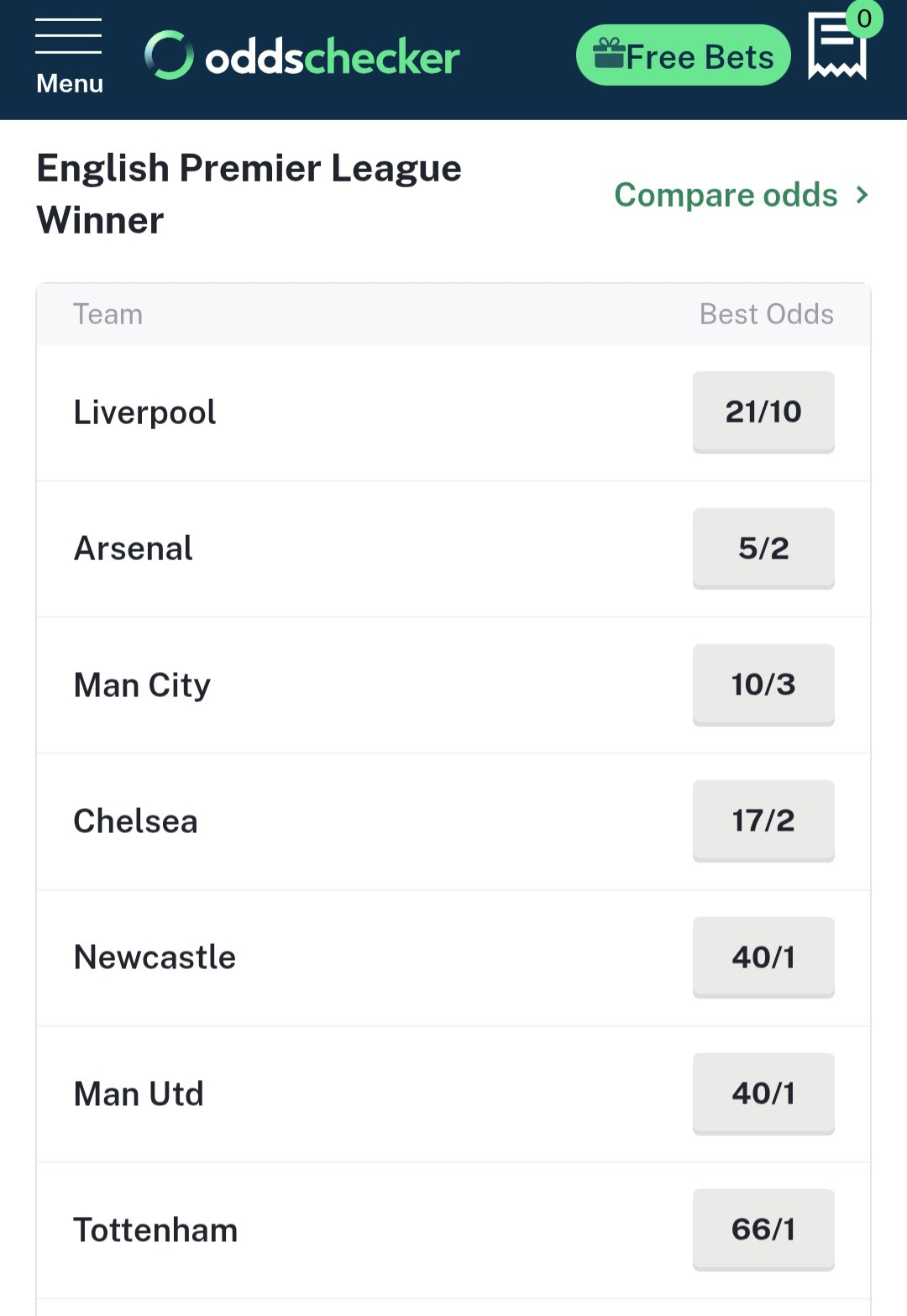This screenshot has height=1316, width=907.
Task: Open the bet slip receipt icon
Action: click(836, 47)
